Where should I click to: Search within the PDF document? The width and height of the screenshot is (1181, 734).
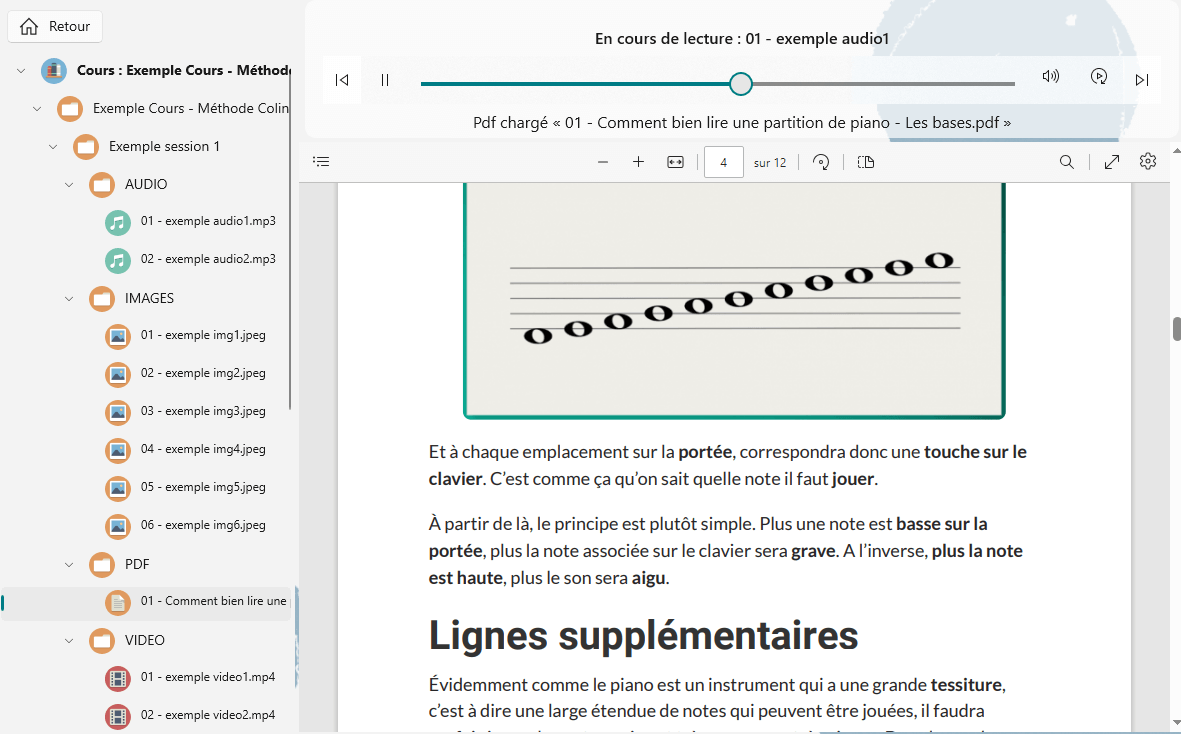pos(1067,162)
